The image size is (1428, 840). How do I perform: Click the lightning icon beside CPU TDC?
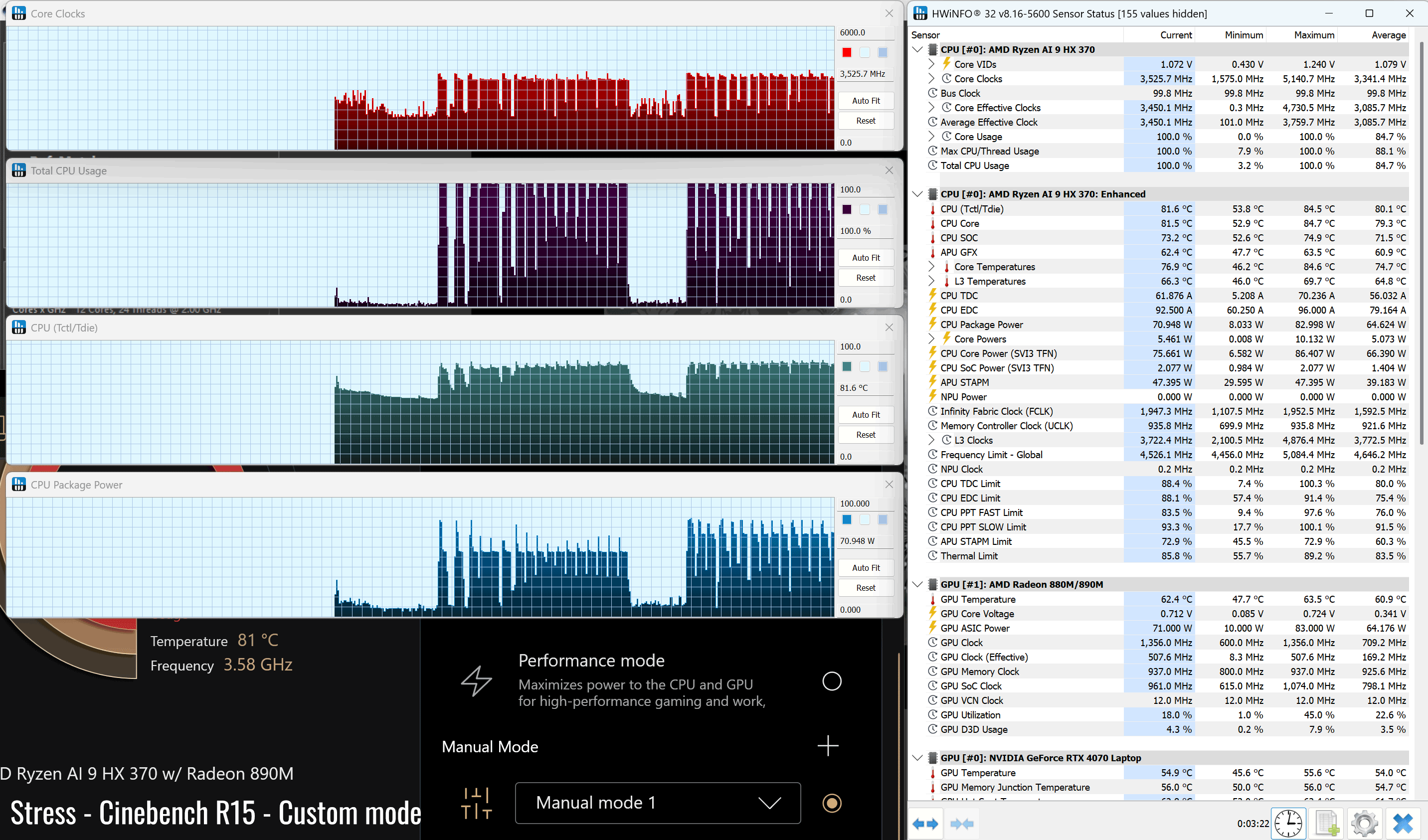tap(933, 295)
